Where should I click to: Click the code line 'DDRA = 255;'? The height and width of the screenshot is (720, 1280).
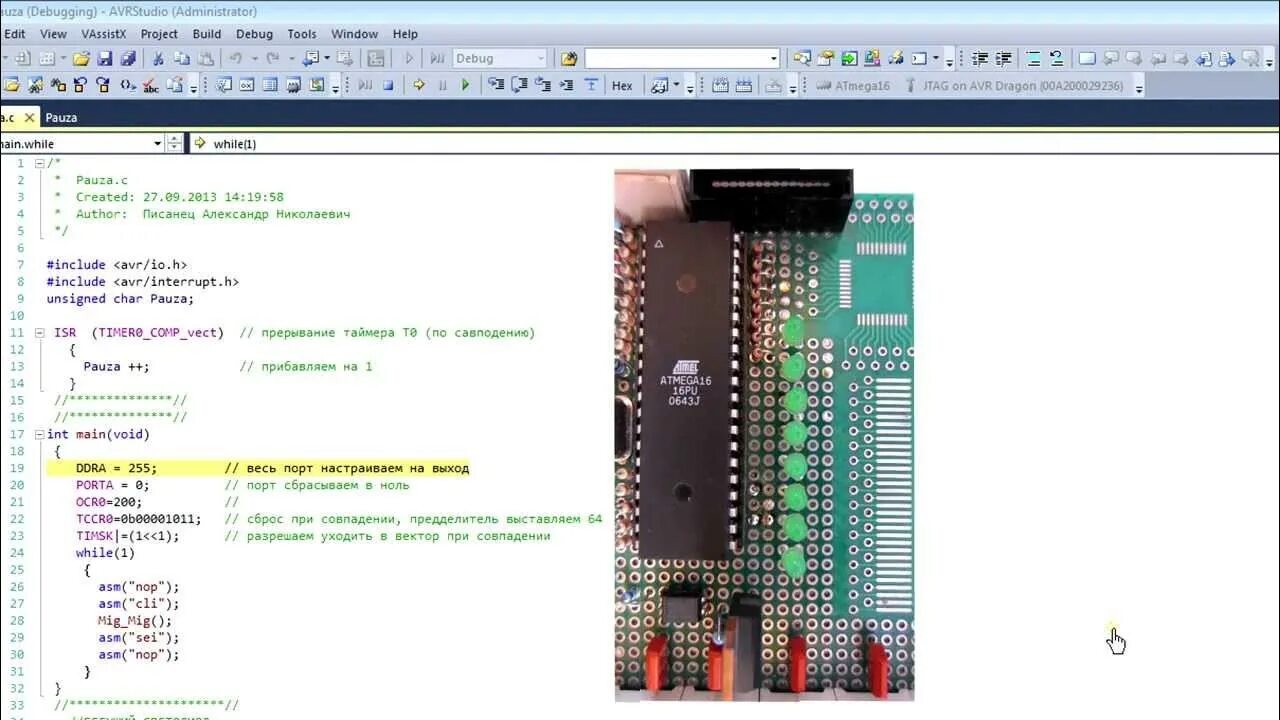(x=116, y=468)
